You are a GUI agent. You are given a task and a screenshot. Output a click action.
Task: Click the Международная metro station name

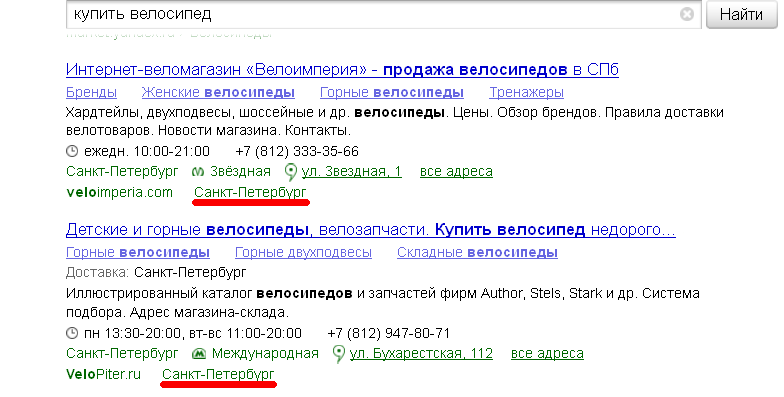(265, 354)
